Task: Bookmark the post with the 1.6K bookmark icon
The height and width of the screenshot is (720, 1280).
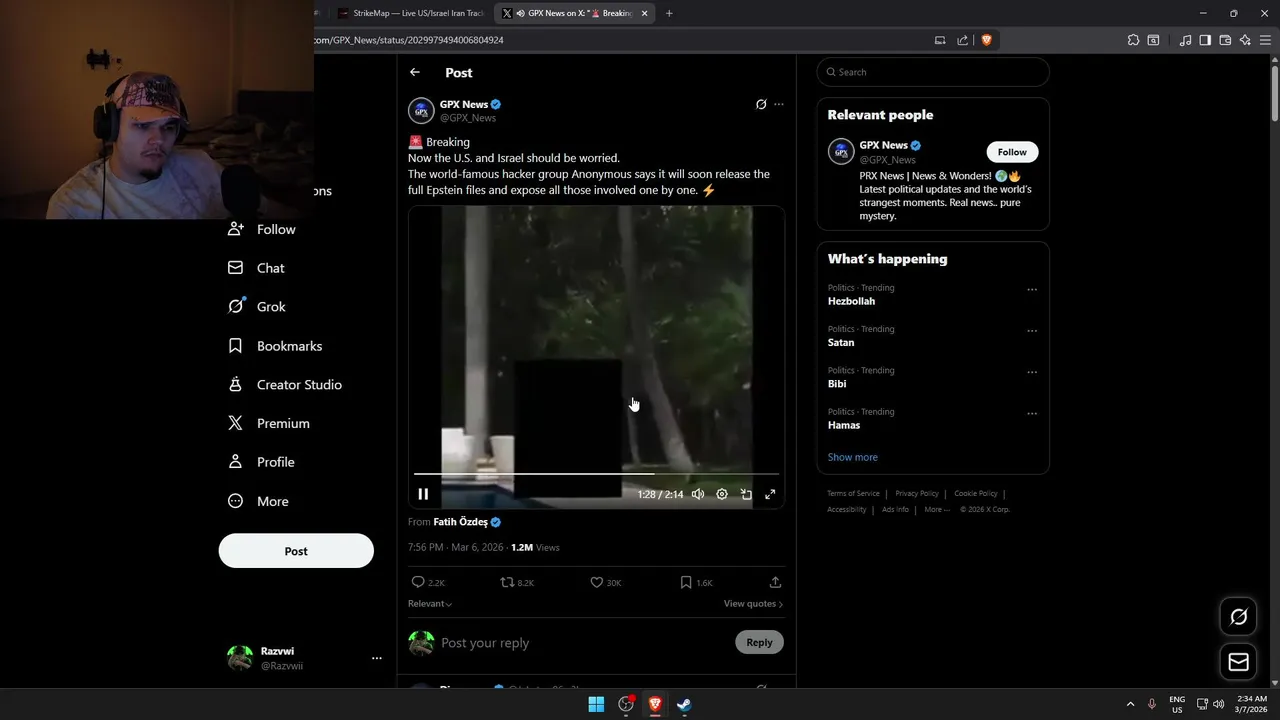Action: [x=696, y=582]
